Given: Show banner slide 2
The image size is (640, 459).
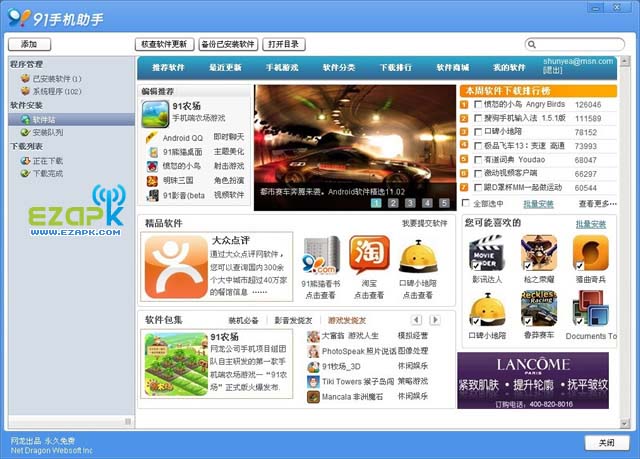Looking at the screenshot, I should pos(393,203).
